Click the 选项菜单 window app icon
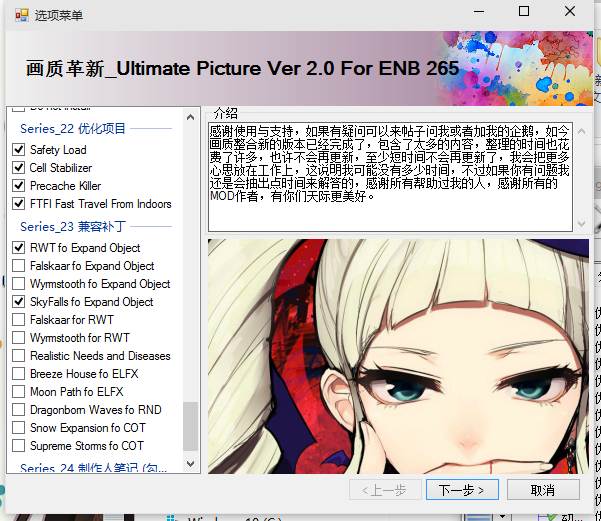The height and width of the screenshot is (521, 601). 21,15
